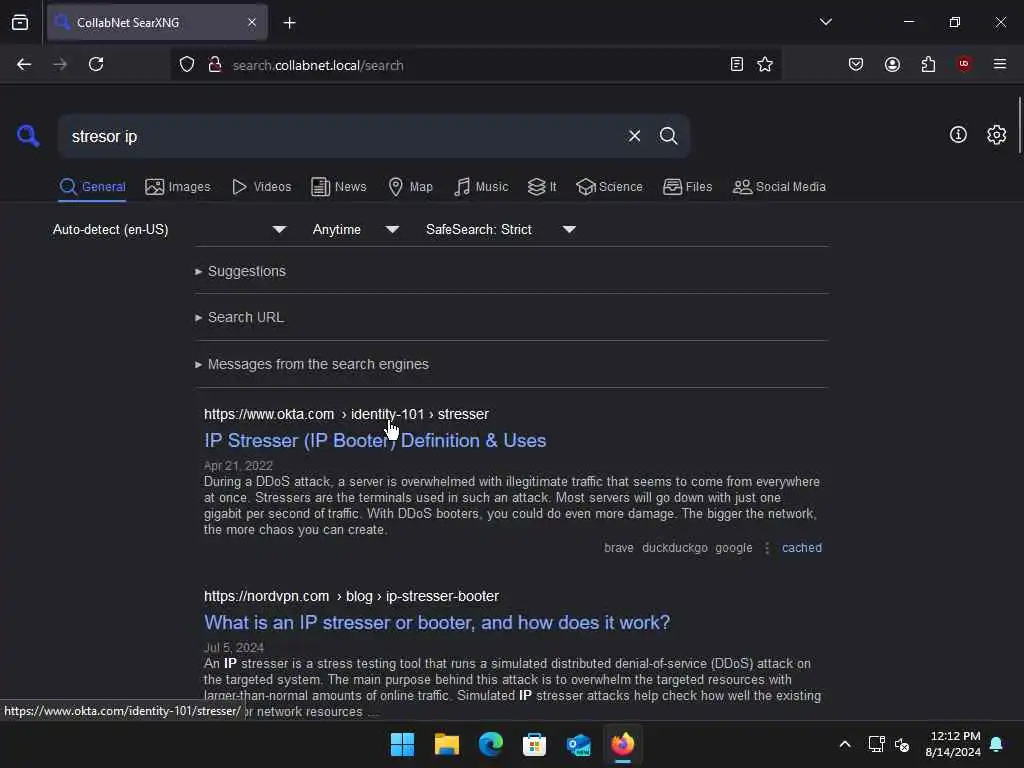This screenshot has height=768, width=1024.
Task: Click the SearXNG logo magnifier
Action: tap(28, 136)
